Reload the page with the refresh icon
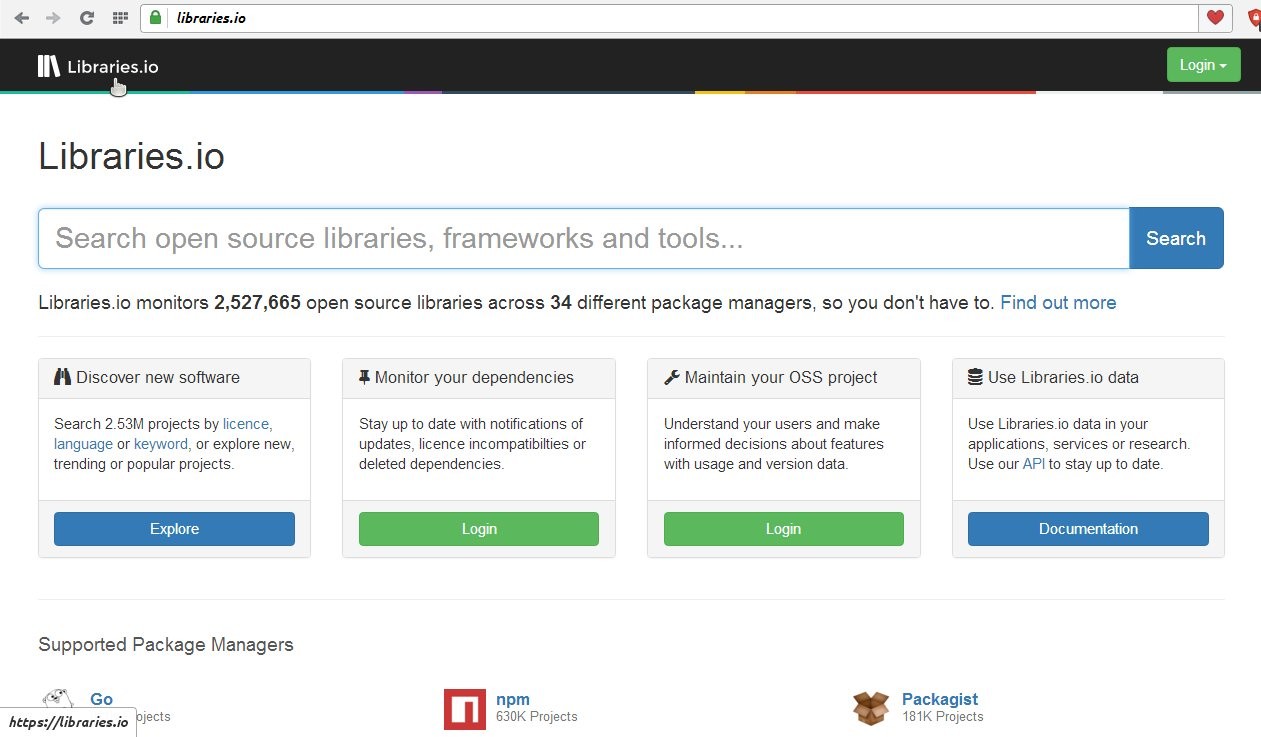Image resolution: width=1261 pixels, height=737 pixels. tap(86, 18)
